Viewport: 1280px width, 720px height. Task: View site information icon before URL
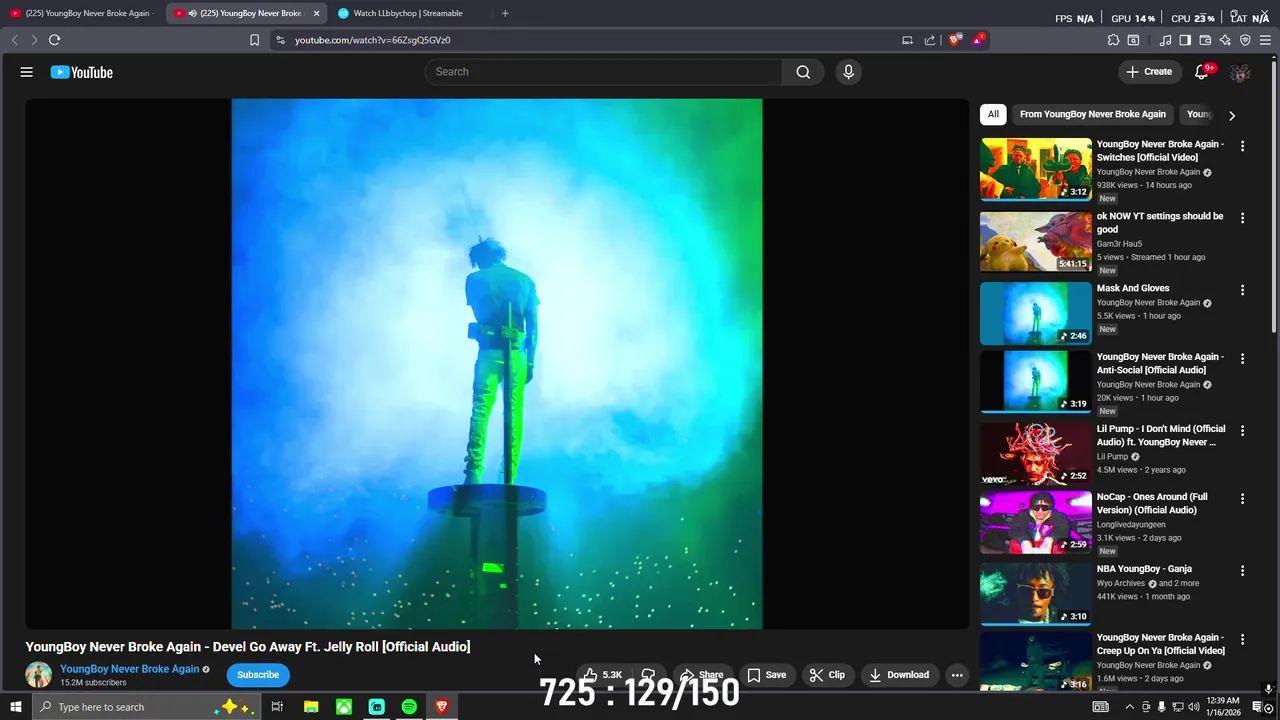280,40
